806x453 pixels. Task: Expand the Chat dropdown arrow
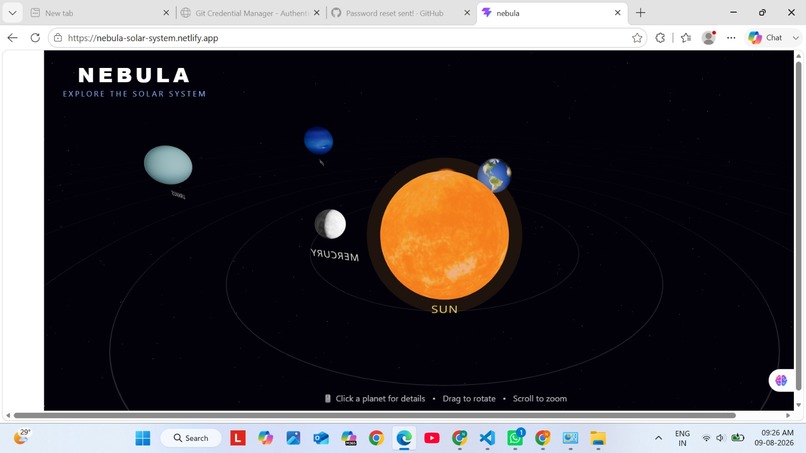point(796,38)
